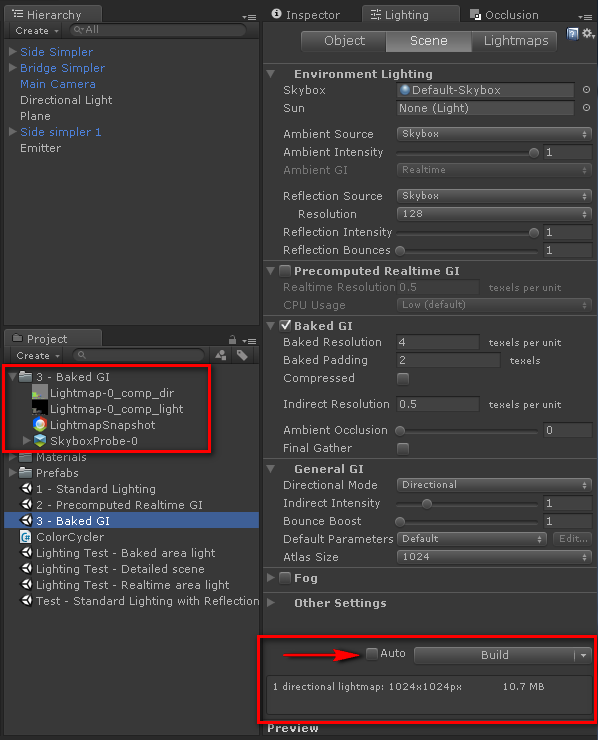This screenshot has width=598, height=740.
Task: Select the LightmapSnapshot asset icon
Action: 40,425
